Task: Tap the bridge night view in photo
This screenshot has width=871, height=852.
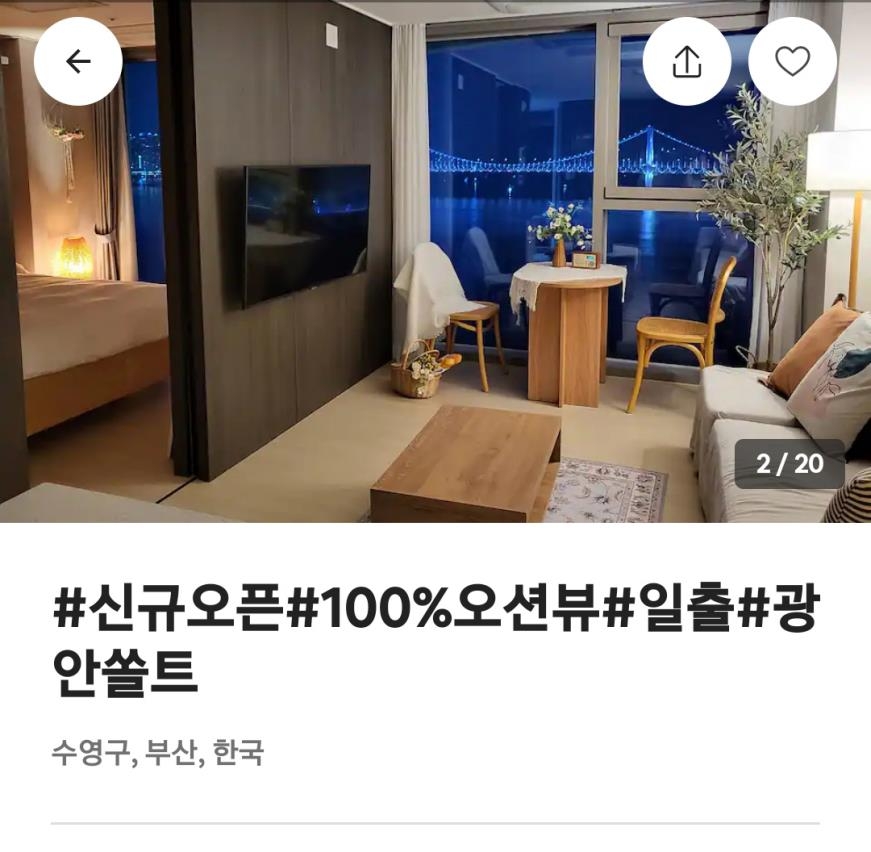Action: [578, 158]
